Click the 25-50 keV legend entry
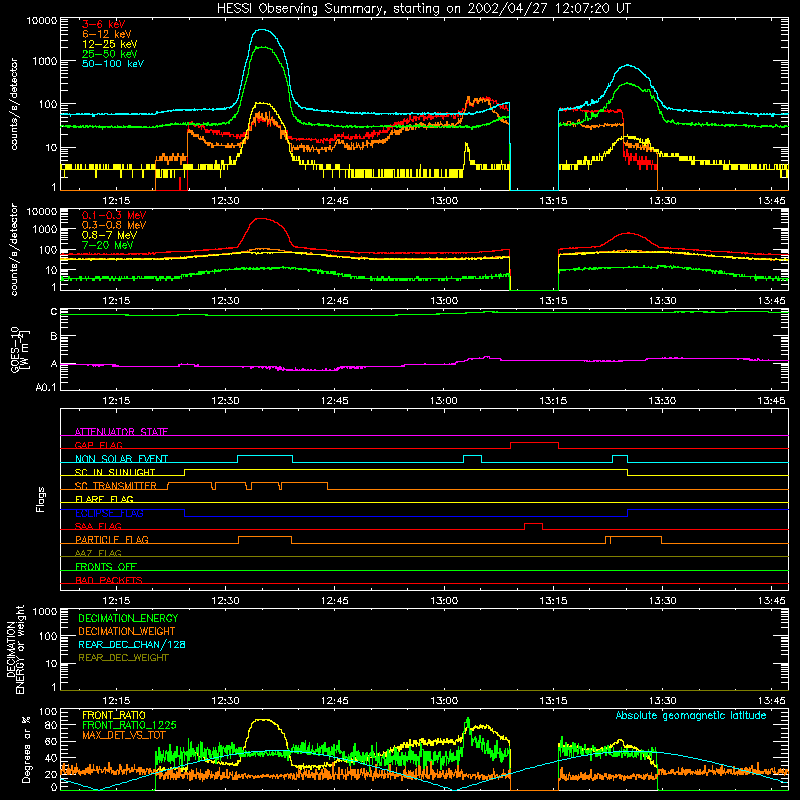 tap(110, 54)
